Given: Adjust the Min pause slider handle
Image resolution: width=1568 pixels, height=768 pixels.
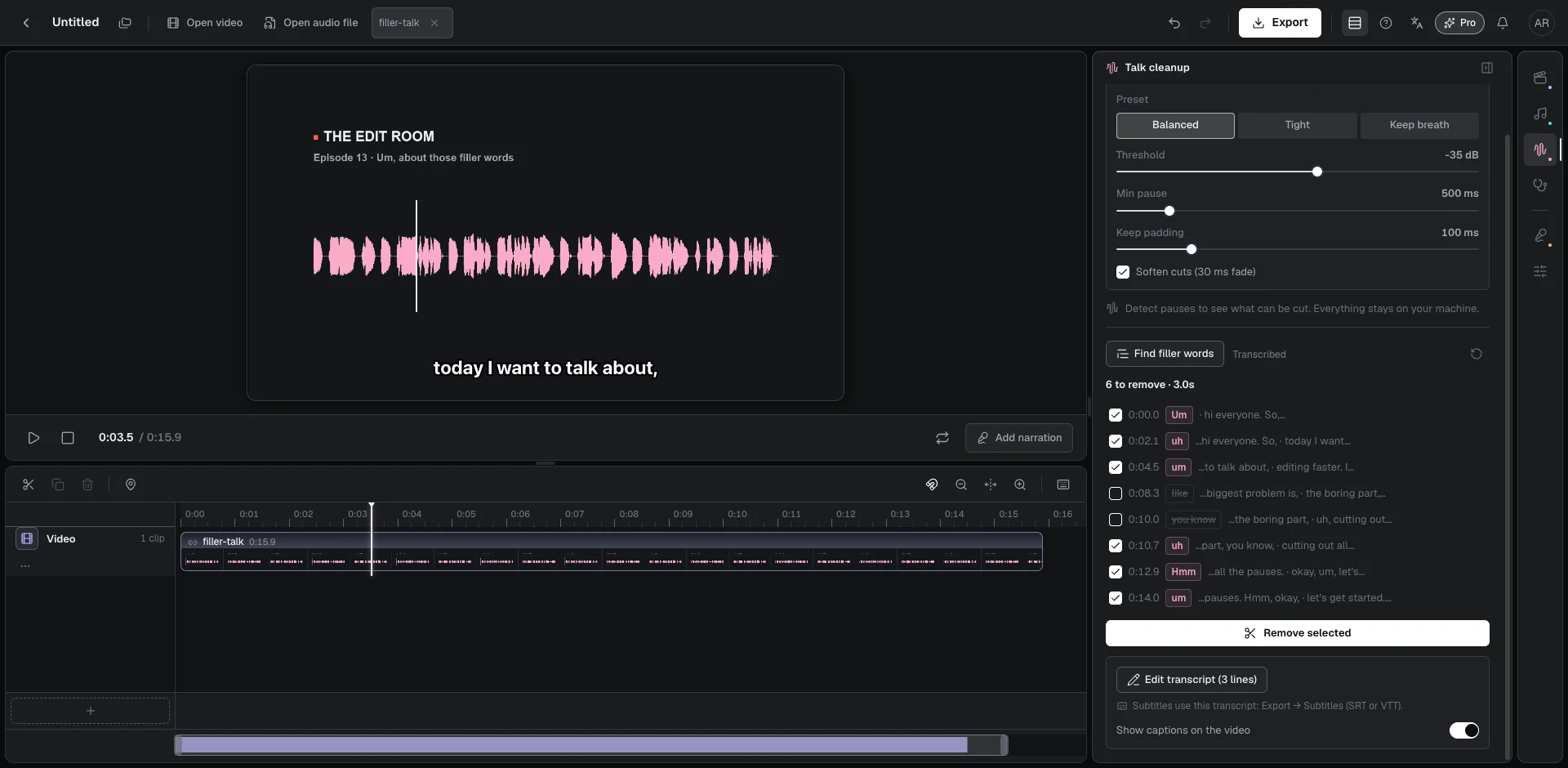Looking at the screenshot, I should (1169, 211).
